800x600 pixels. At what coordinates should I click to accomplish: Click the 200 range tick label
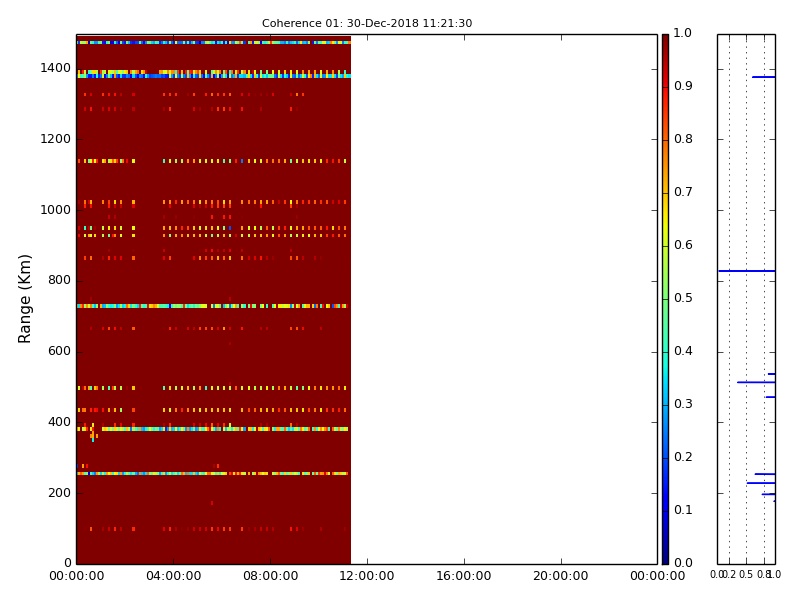point(59,493)
